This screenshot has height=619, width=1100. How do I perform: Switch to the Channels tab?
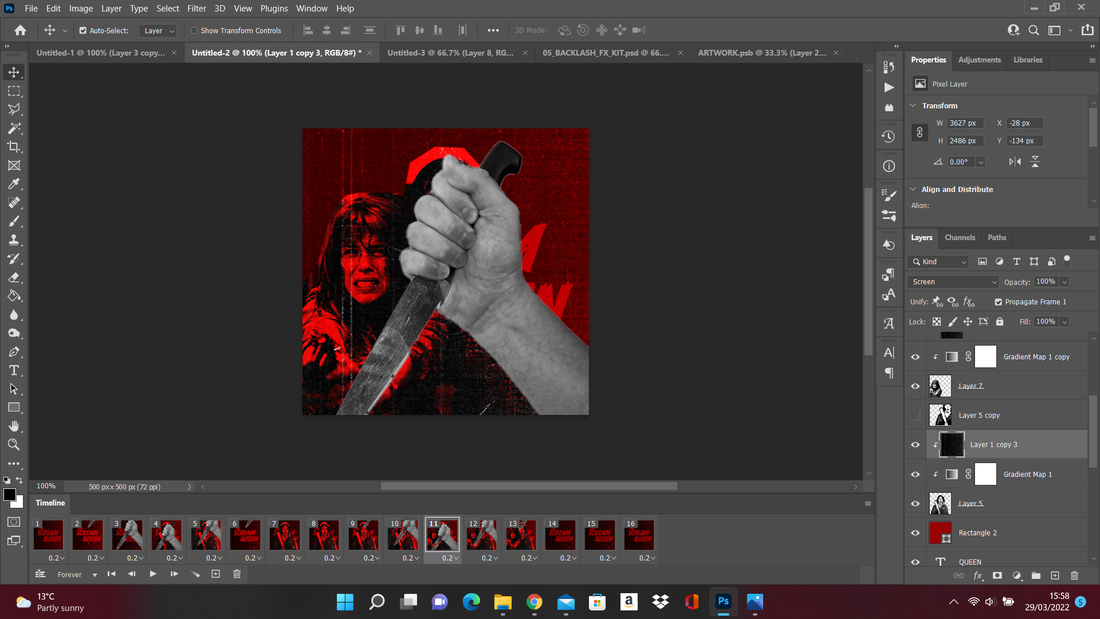tap(960, 237)
